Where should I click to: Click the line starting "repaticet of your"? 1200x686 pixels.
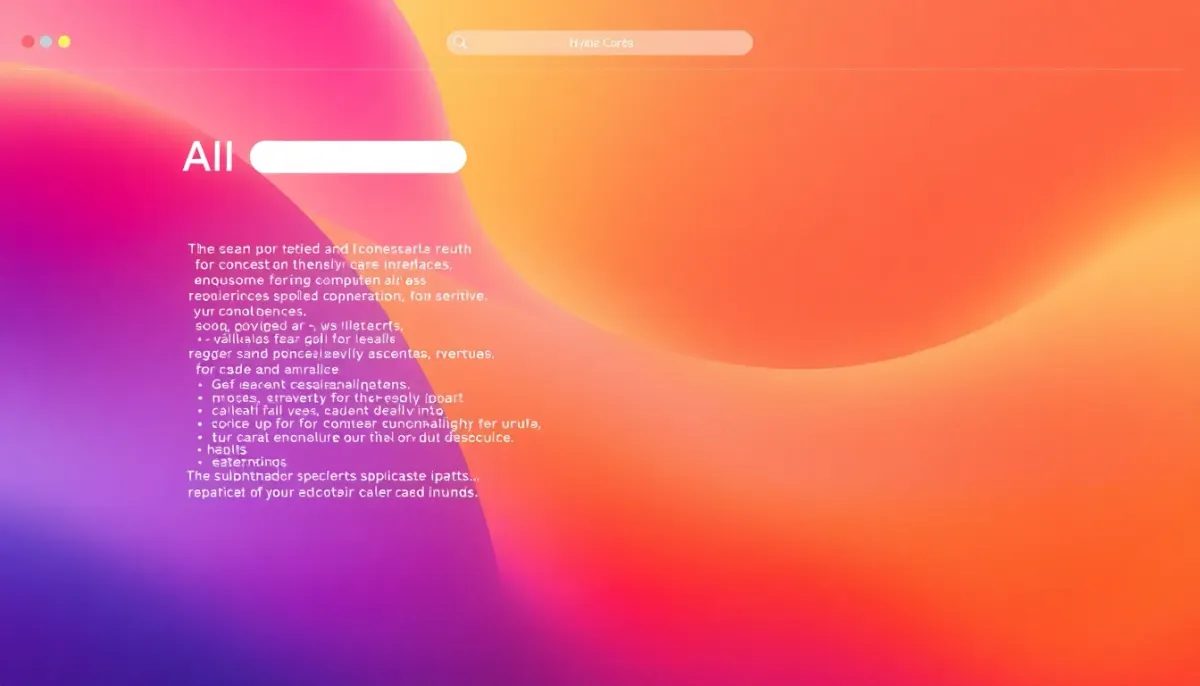pyautogui.click(x=332, y=493)
